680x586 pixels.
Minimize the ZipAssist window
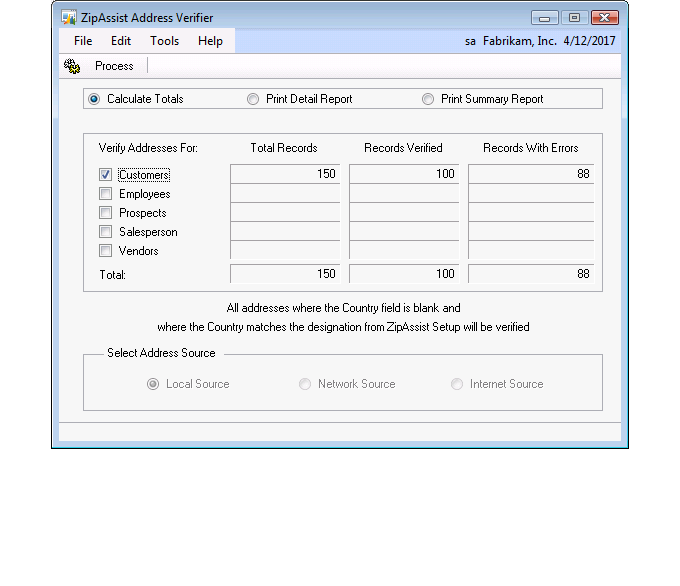click(x=545, y=18)
